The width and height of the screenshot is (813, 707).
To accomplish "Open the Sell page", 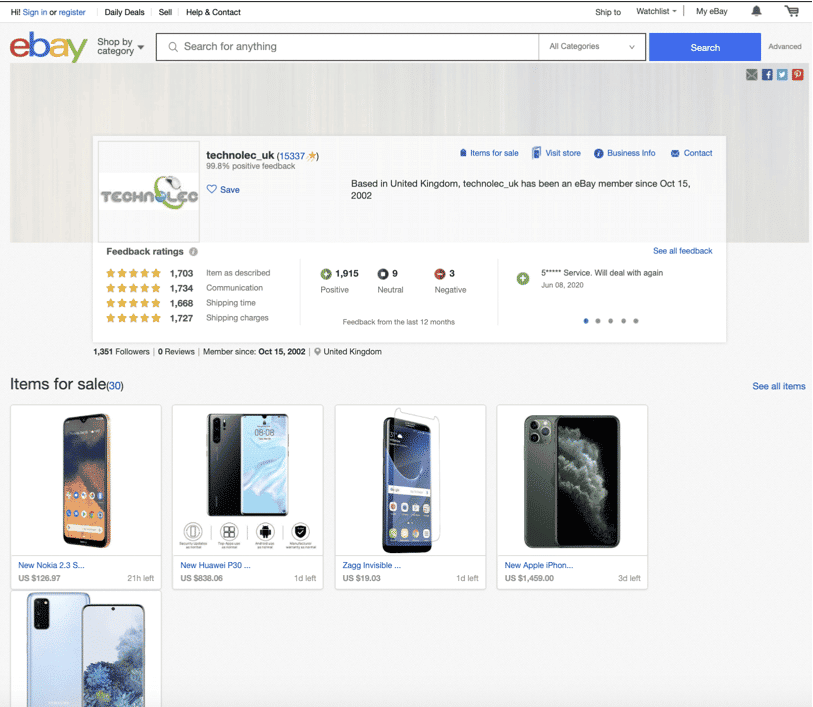I will [x=165, y=12].
